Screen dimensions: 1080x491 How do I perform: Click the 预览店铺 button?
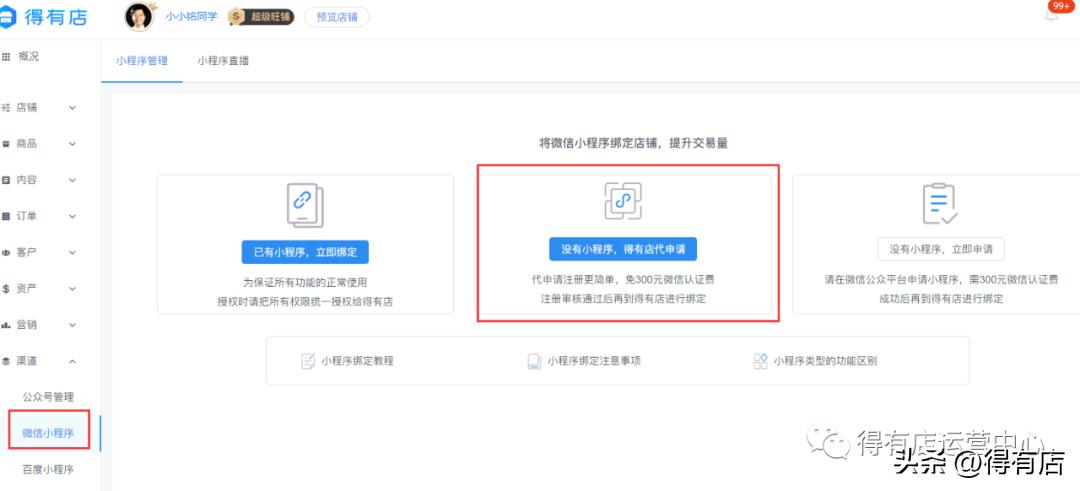point(337,17)
